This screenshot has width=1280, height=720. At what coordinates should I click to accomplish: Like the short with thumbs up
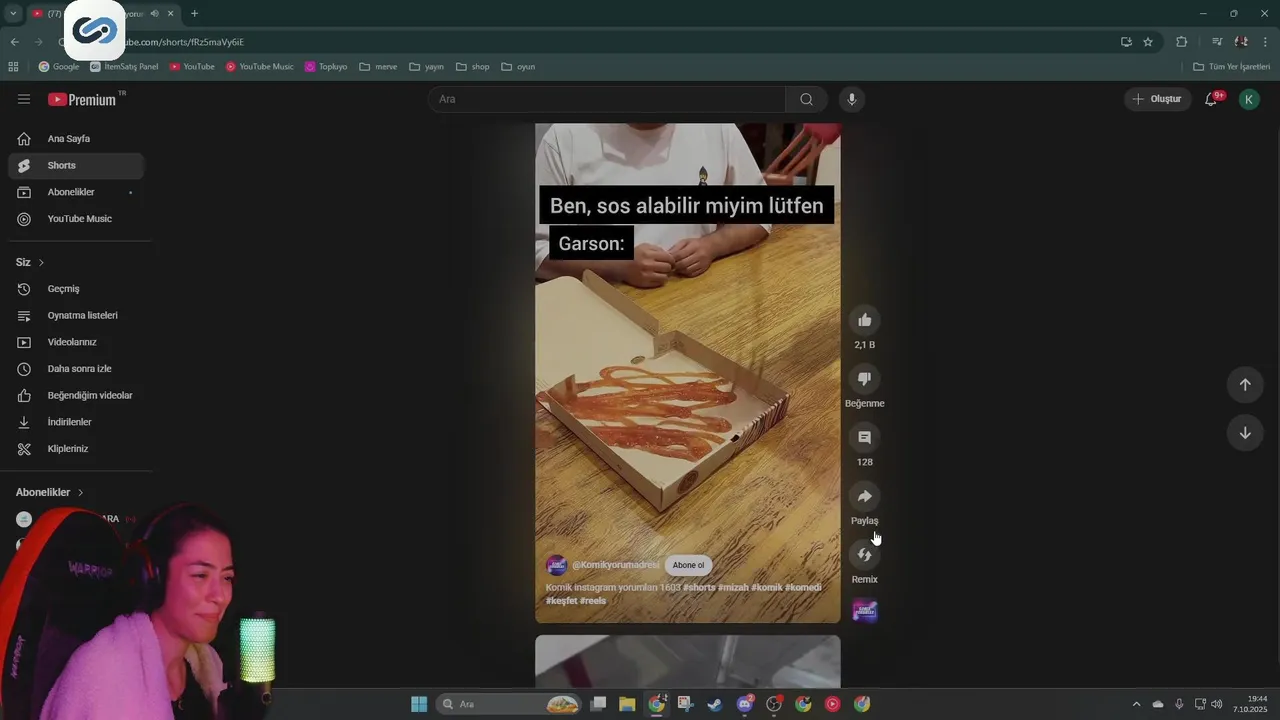[865, 320]
